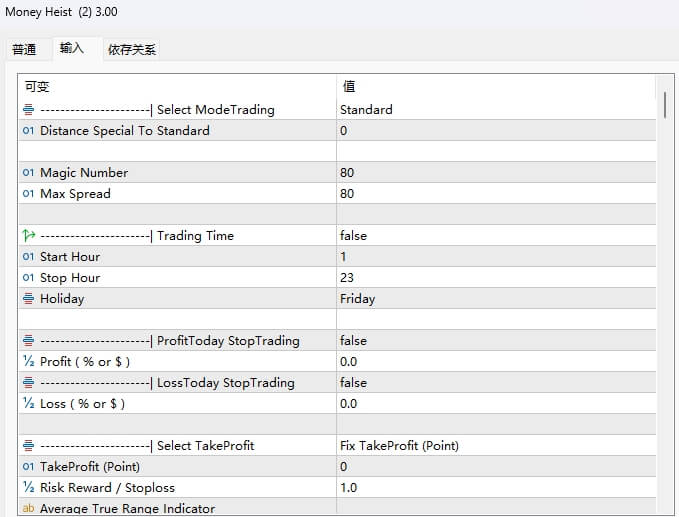This screenshot has height=517, width=679.
Task: Edit the TakeProfit (Point) value 0
Action: coord(496,467)
